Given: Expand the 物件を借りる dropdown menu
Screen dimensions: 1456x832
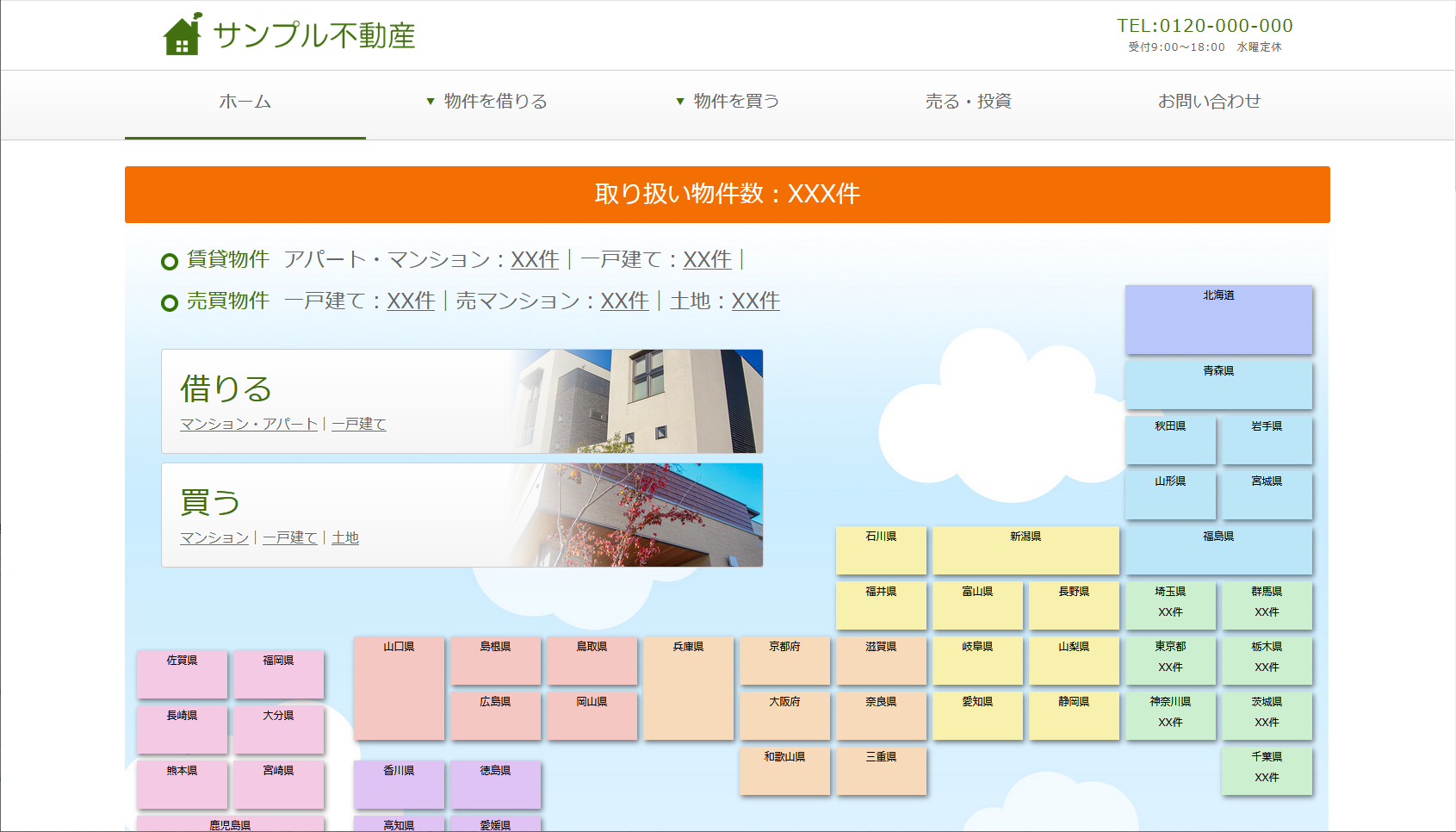Looking at the screenshot, I should pyautogui.click(x=486, y=102).
